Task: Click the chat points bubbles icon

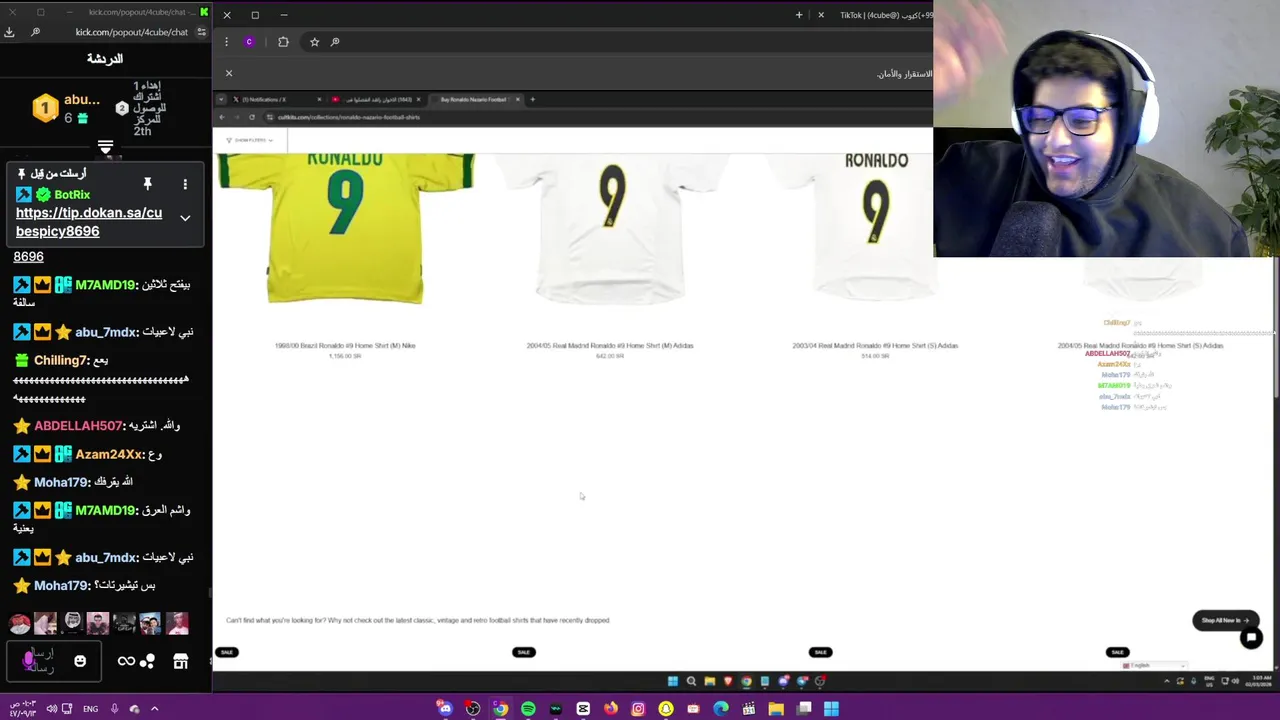Action: pos(148,661)
